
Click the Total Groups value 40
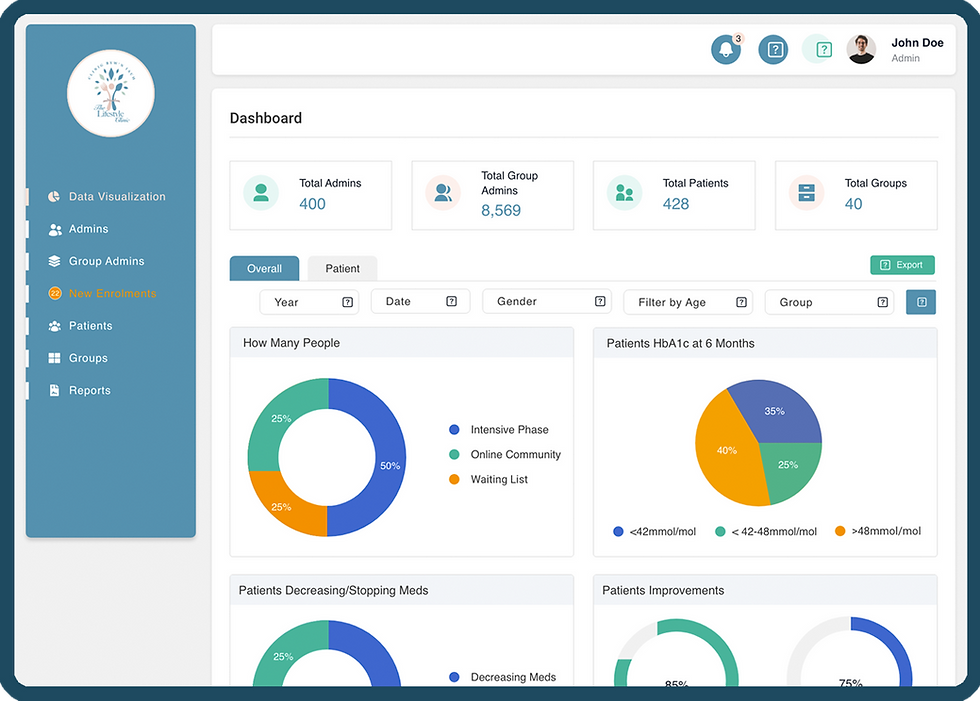tap(853, 204)
